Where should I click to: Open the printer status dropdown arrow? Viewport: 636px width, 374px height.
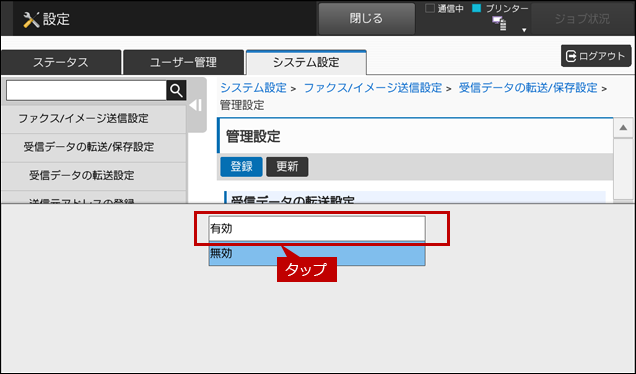(524, 30)
